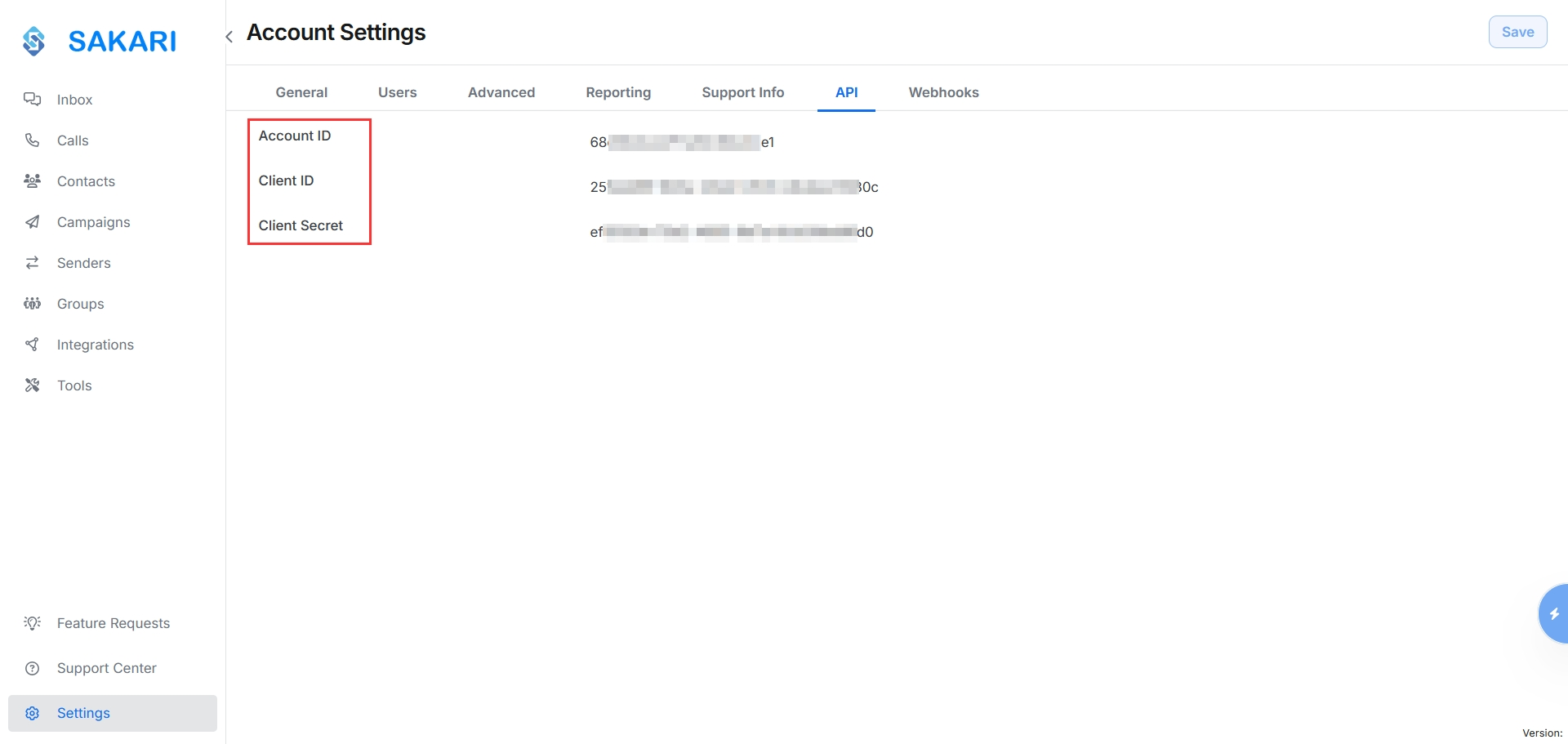Image resolution: width=1568 pixels, height=744 pixels.
Task: Go back using the chevron beside Account Settings
Action: tap(229, 36)
